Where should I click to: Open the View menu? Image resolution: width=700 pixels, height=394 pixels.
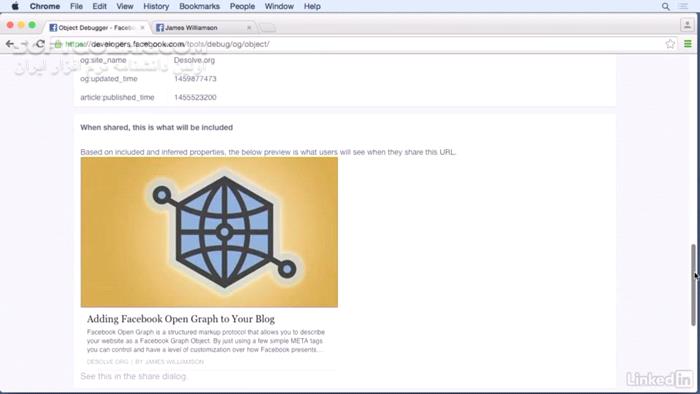coord(125,6)
